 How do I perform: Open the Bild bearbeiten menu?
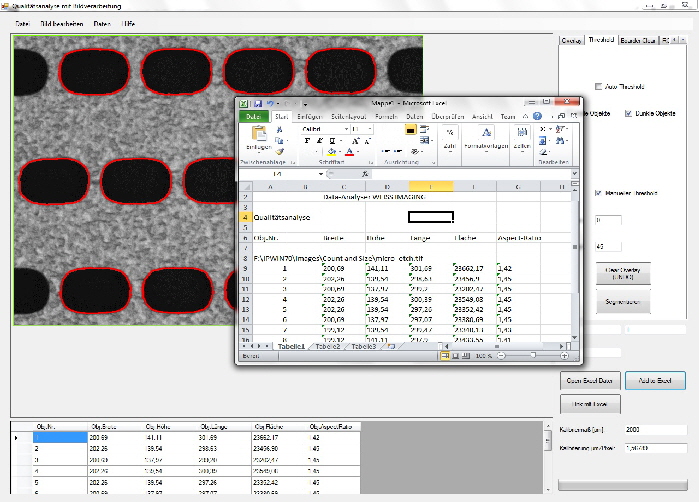click(x=62, y=24)
